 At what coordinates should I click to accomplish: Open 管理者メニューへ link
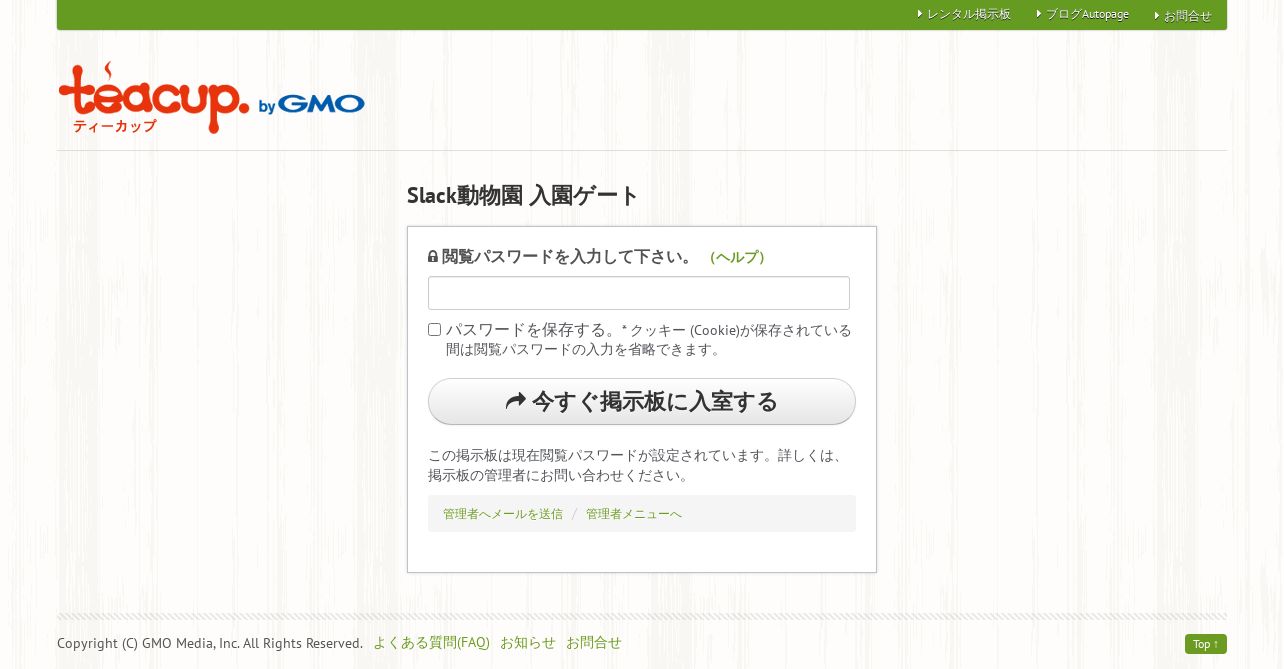(634, 514)
